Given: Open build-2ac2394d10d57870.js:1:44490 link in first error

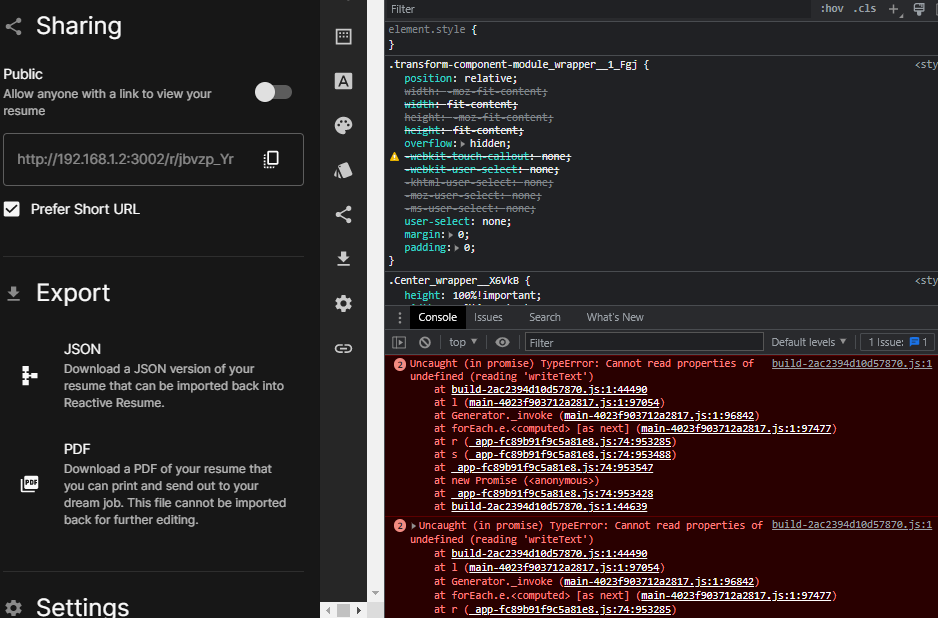Looking at the screenshot, I should coord(549,389).
